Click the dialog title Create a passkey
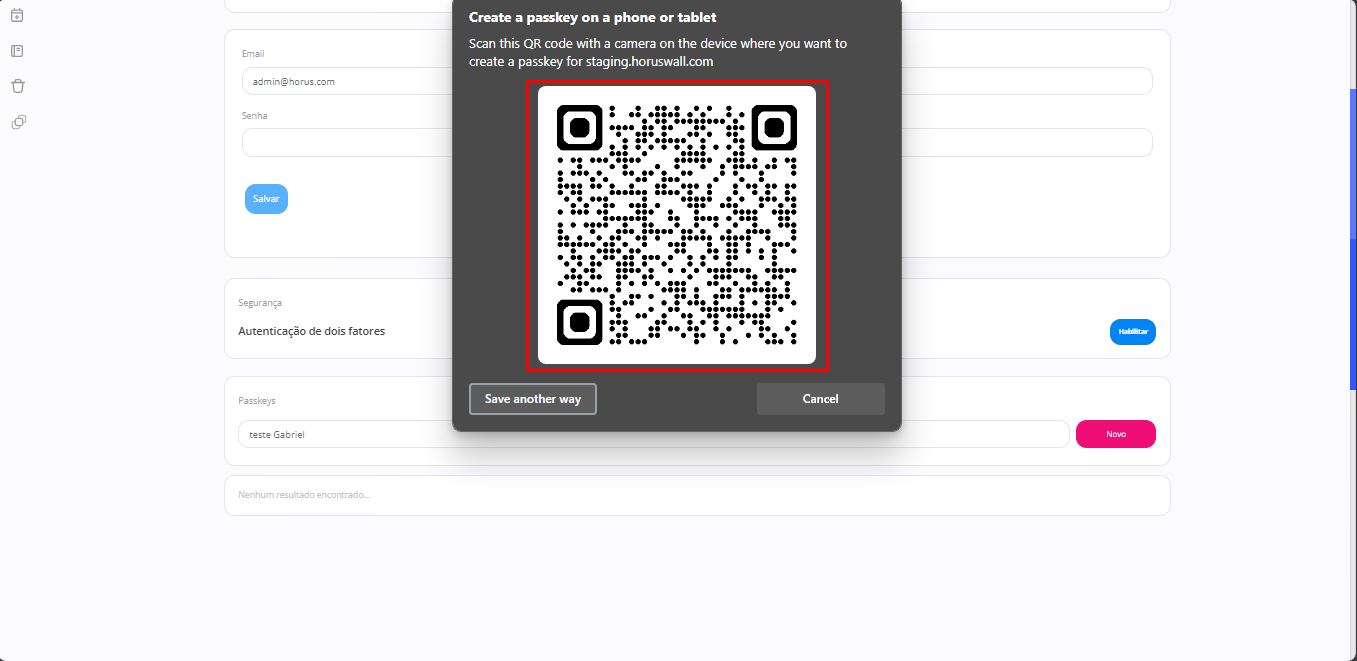 pyautogui.click(x=592, y=17)
